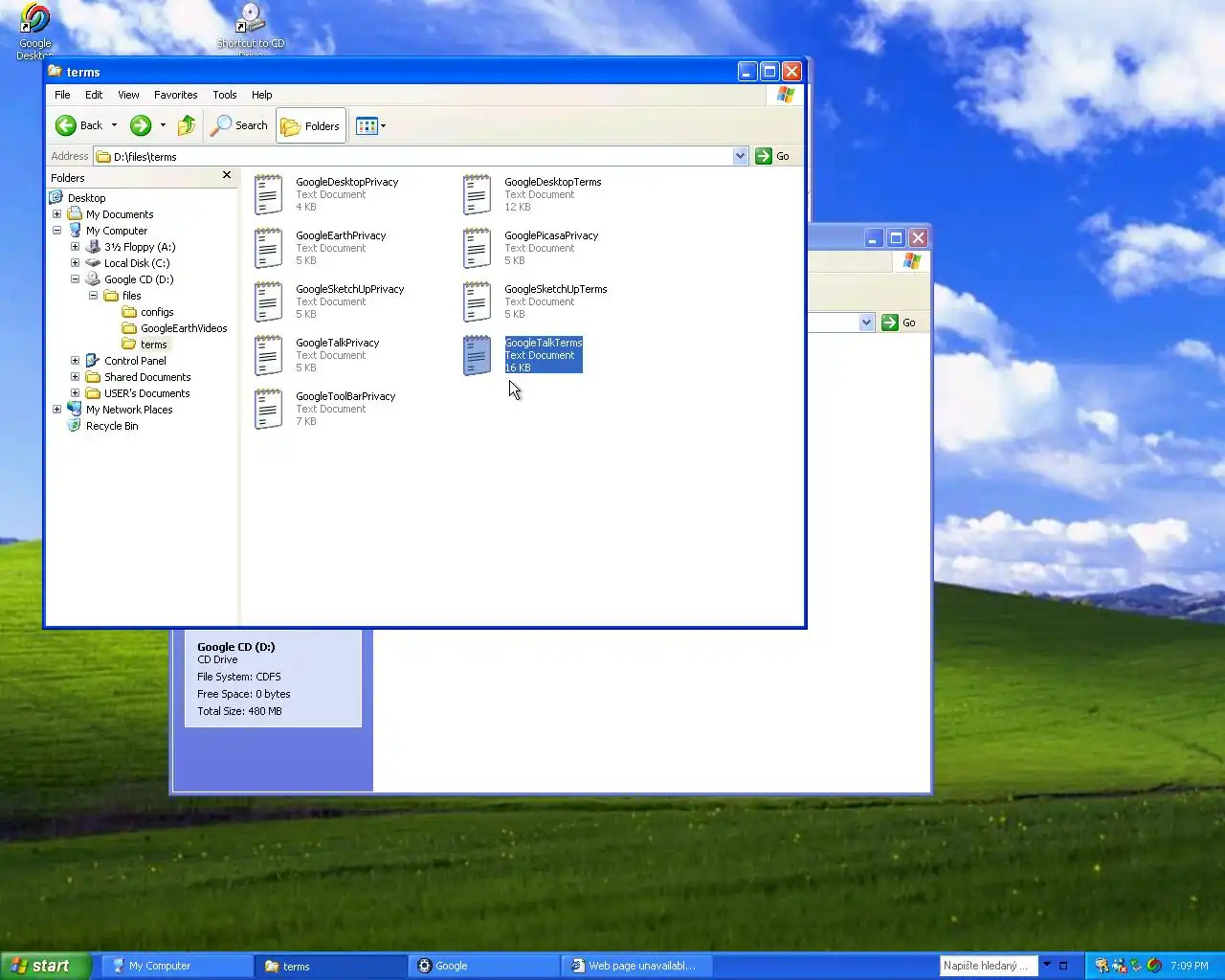This screenshot has height=980, width=1225.
Task: Select GooglePicasaPrivacy file icon
Action: tap(477, 248)
